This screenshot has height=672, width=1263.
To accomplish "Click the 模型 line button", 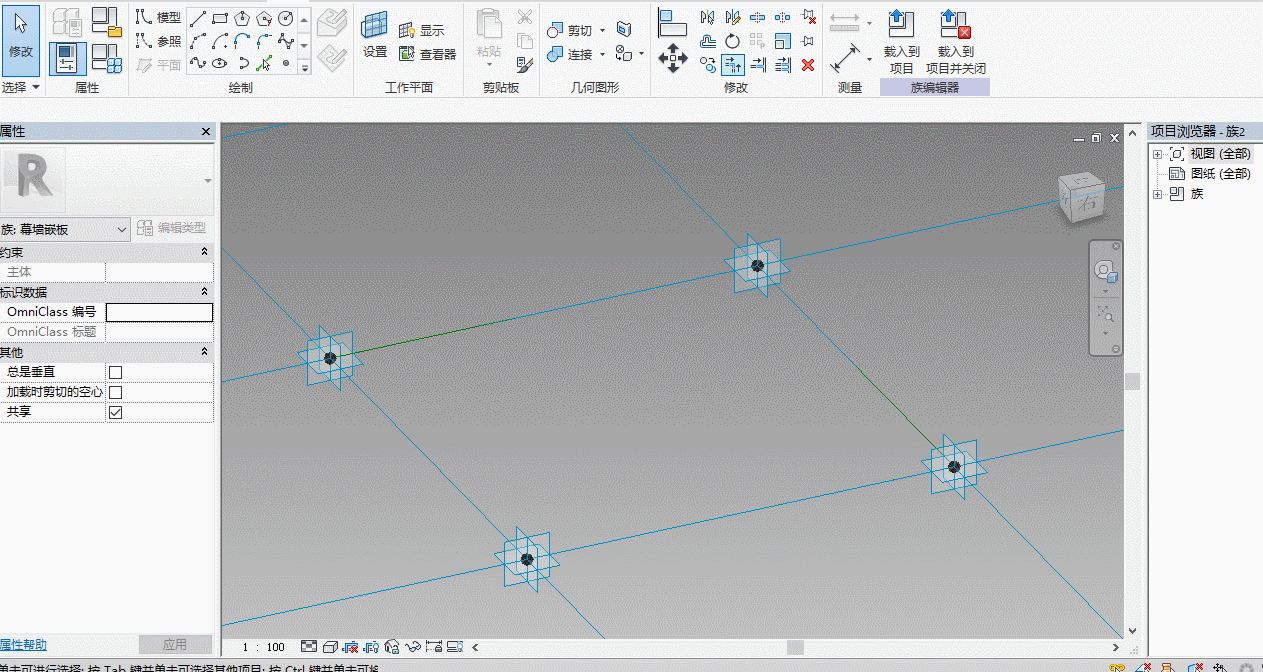I will (159, 18).
